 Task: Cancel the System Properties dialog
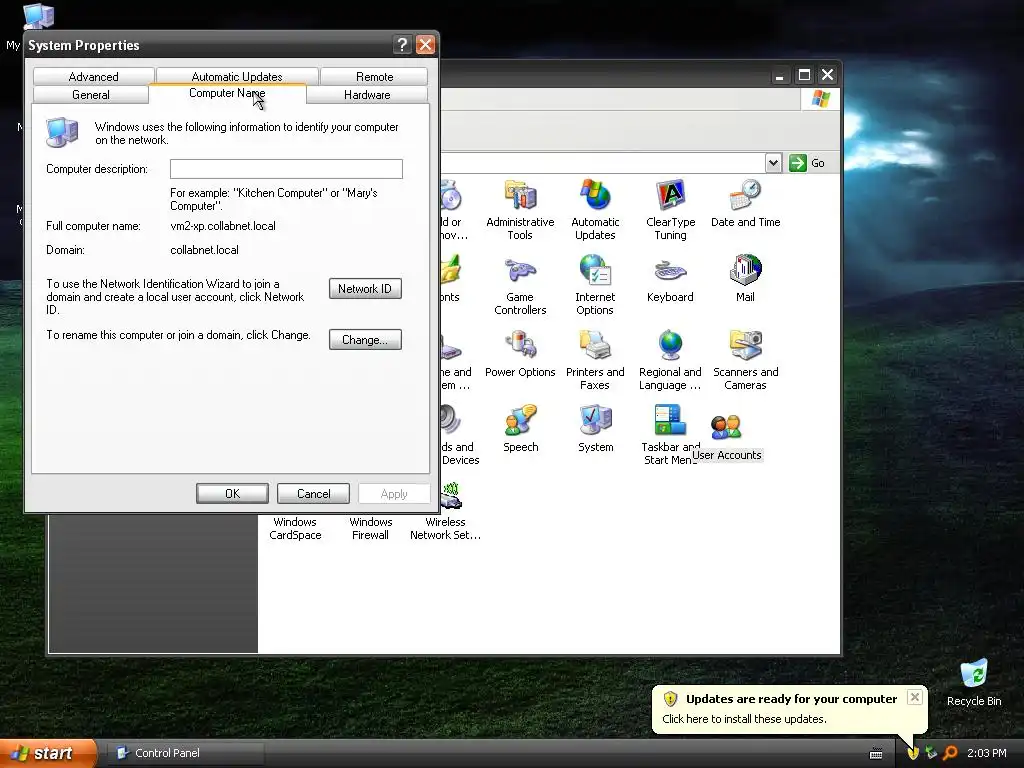313,494
